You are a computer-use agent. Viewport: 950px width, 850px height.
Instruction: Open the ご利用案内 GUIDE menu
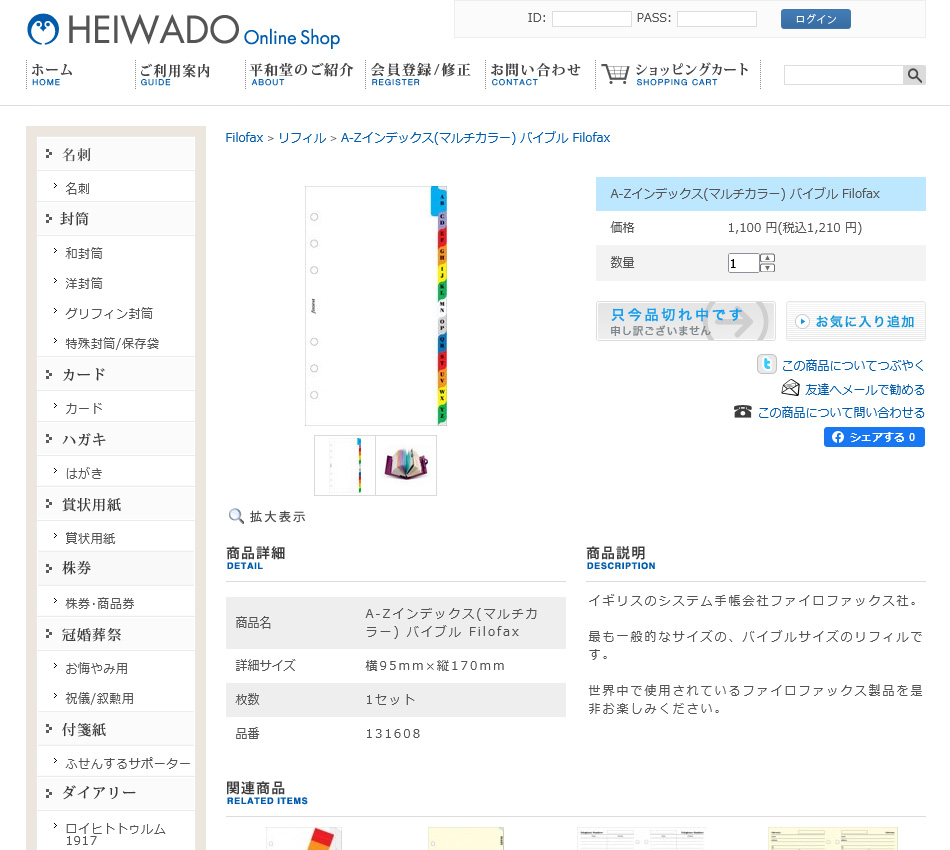pos(175,75)
